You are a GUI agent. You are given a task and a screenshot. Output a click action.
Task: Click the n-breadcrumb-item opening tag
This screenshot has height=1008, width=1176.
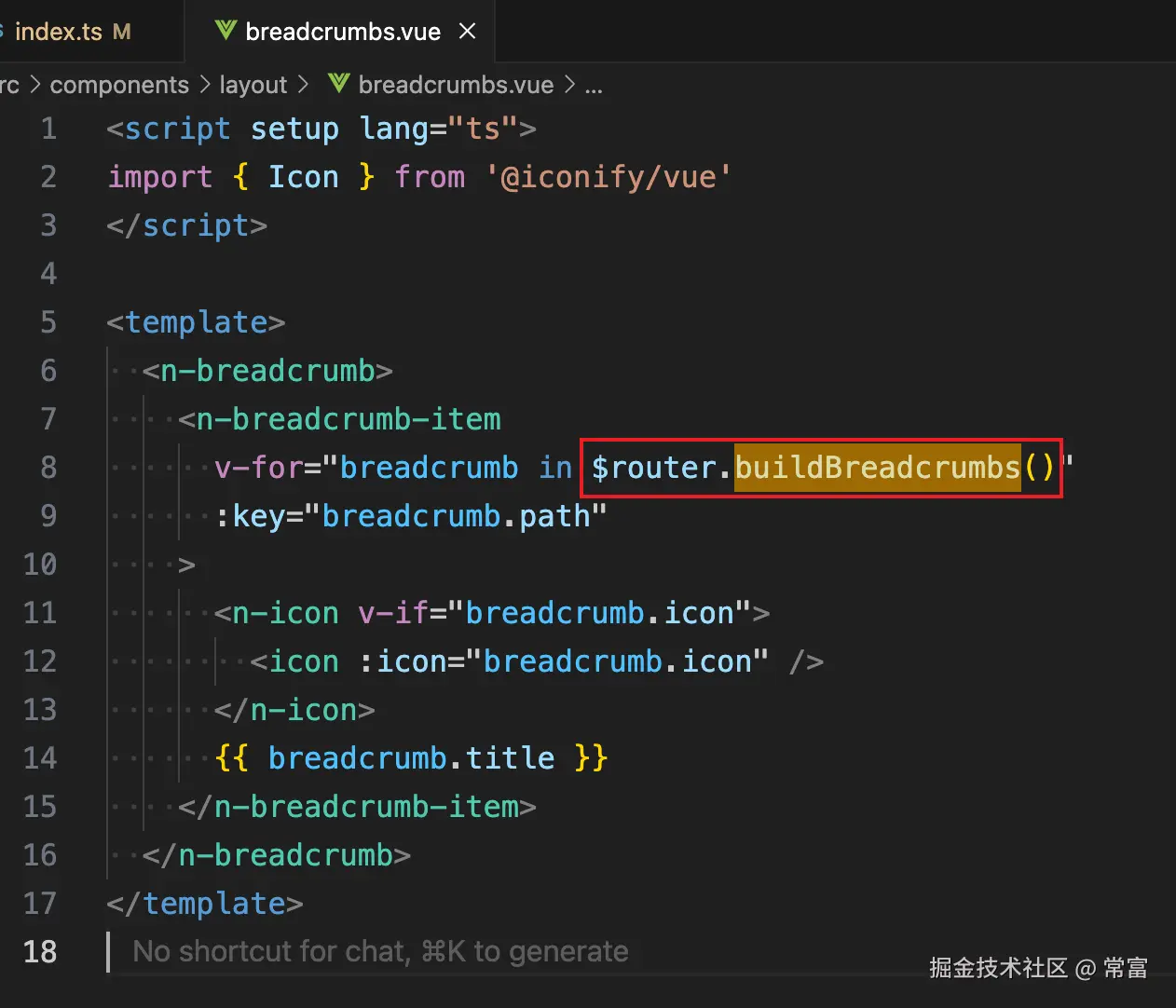(340, 419)
